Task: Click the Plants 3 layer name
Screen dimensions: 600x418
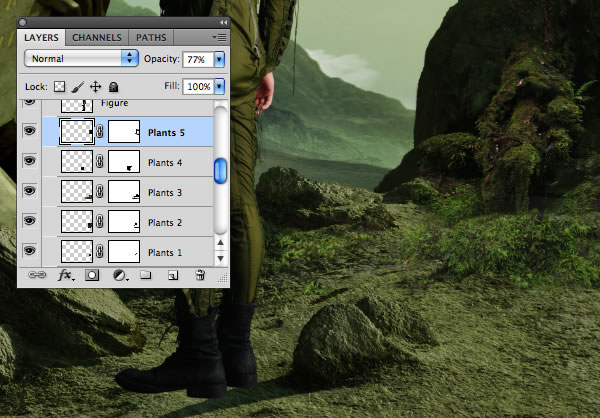Action: [x=165, y=193]
